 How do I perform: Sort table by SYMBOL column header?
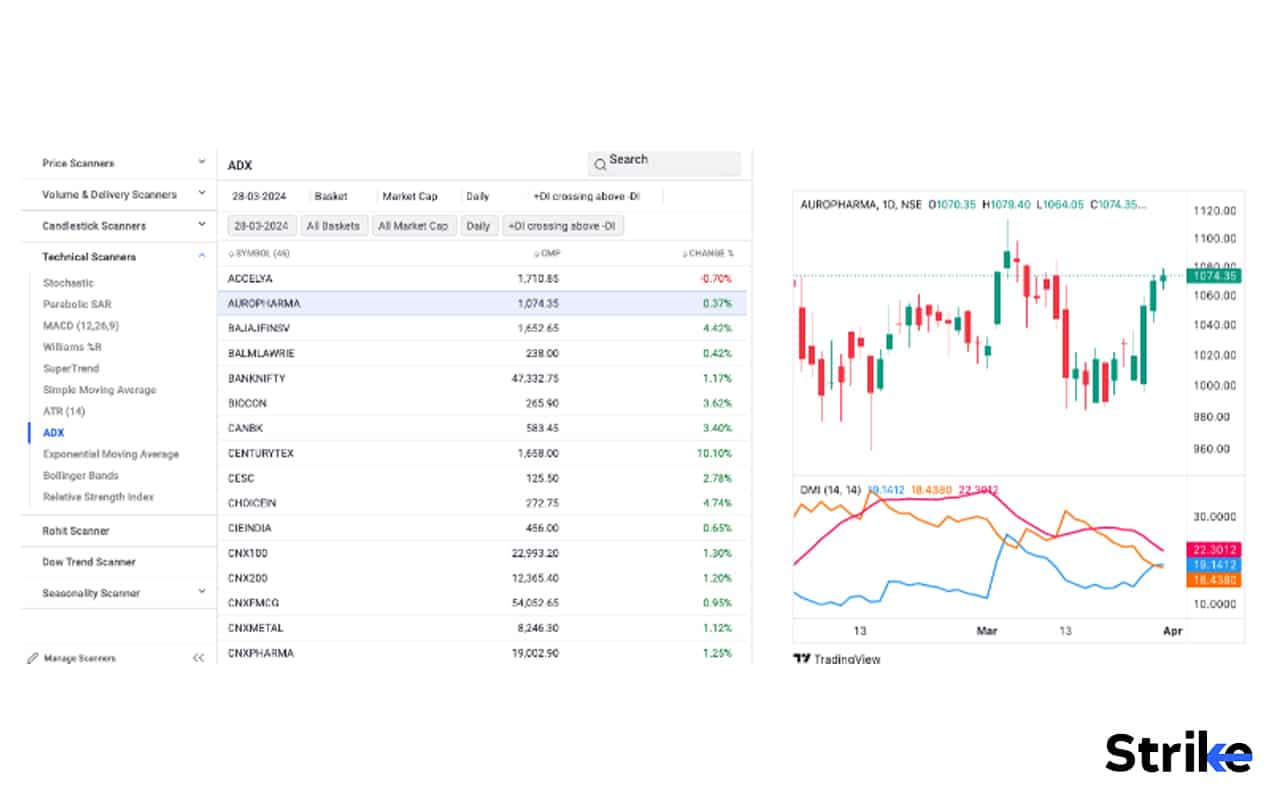[x=259, y=254]
